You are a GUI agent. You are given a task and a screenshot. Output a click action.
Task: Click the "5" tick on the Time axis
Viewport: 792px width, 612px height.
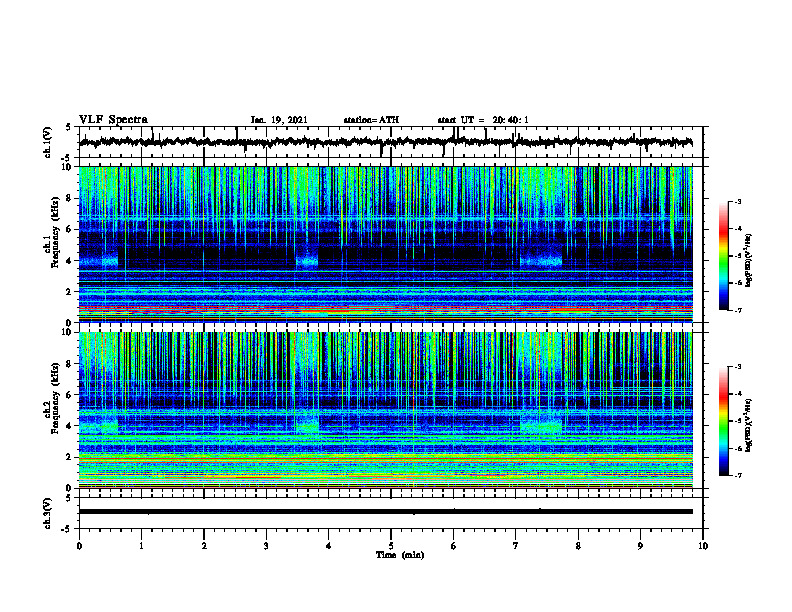click(391, 546)
